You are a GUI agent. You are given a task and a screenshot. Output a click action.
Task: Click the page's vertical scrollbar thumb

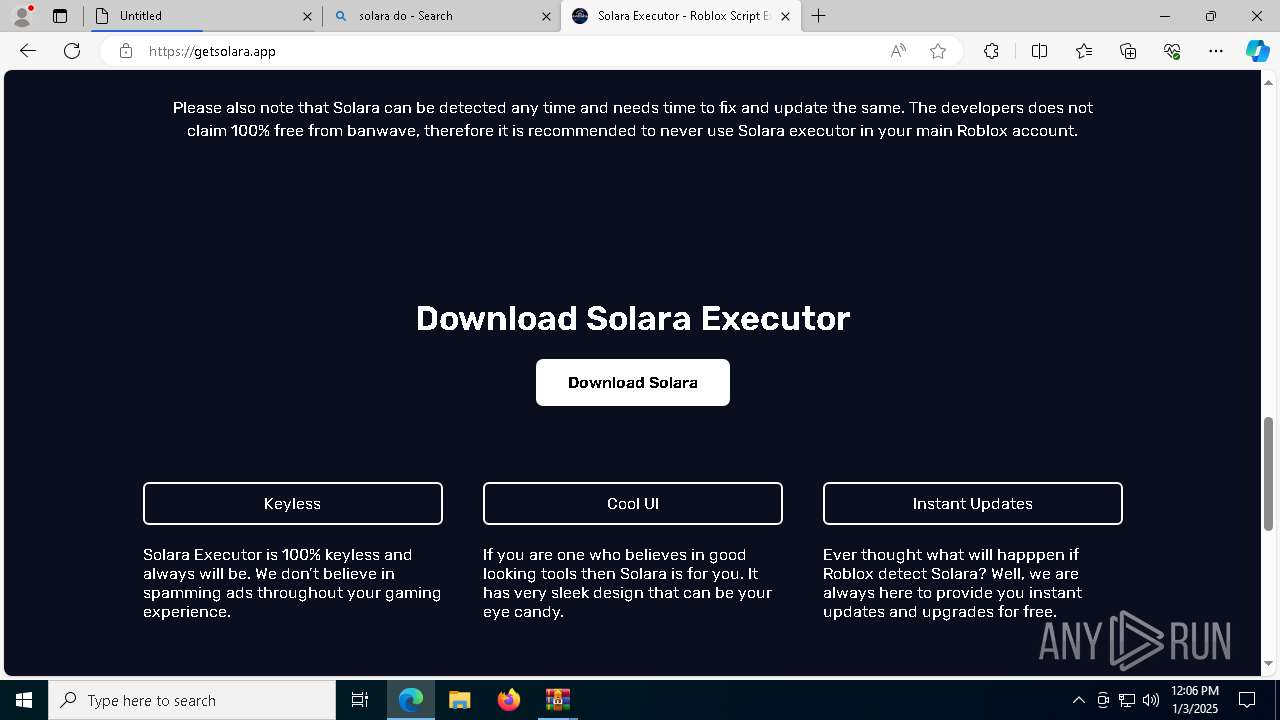click(1269, 473)
